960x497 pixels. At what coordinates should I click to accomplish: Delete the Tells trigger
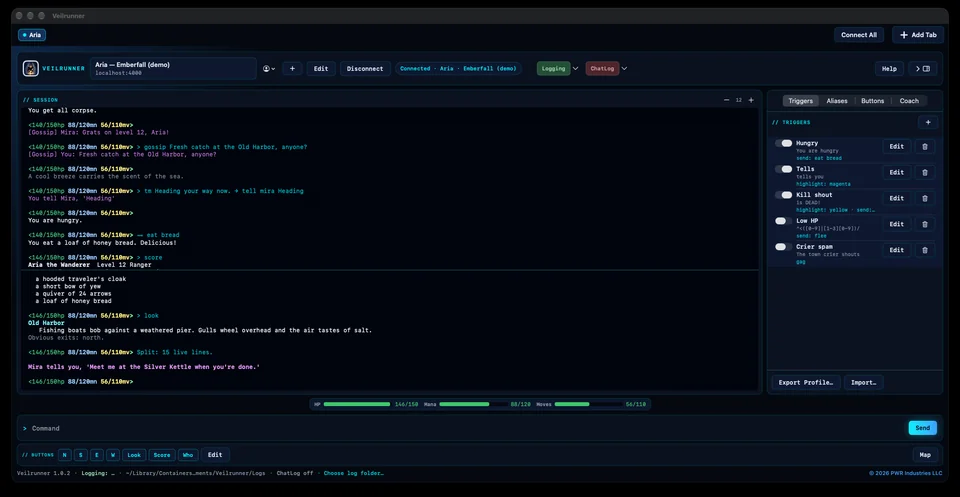[924, 172]
